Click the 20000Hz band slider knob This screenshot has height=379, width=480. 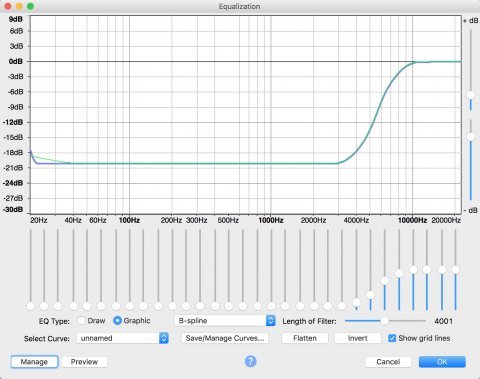pyautogui.click(x=455, y=270)
